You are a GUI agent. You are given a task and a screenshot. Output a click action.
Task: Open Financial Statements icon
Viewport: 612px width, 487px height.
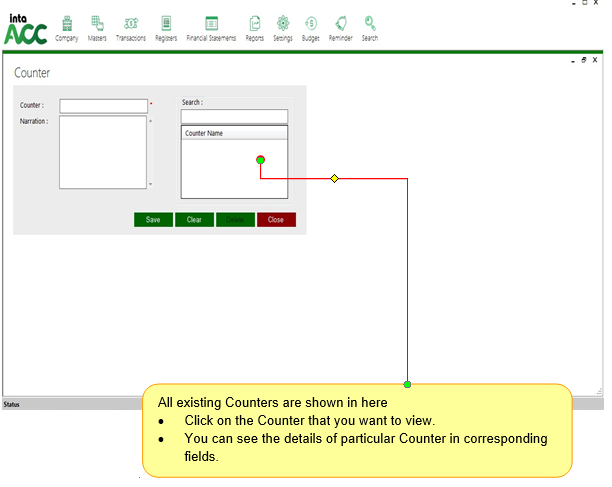[x=211, y=24]
